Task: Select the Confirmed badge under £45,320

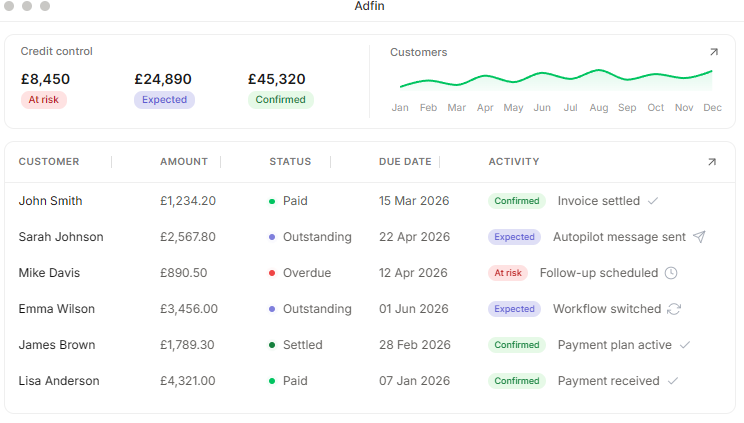Action: pyautogui.click(x=280, y=100)
